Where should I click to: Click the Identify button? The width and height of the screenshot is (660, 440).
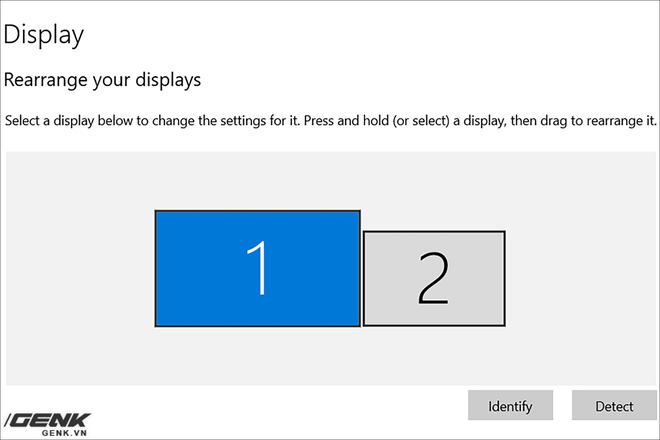(510, 406)
